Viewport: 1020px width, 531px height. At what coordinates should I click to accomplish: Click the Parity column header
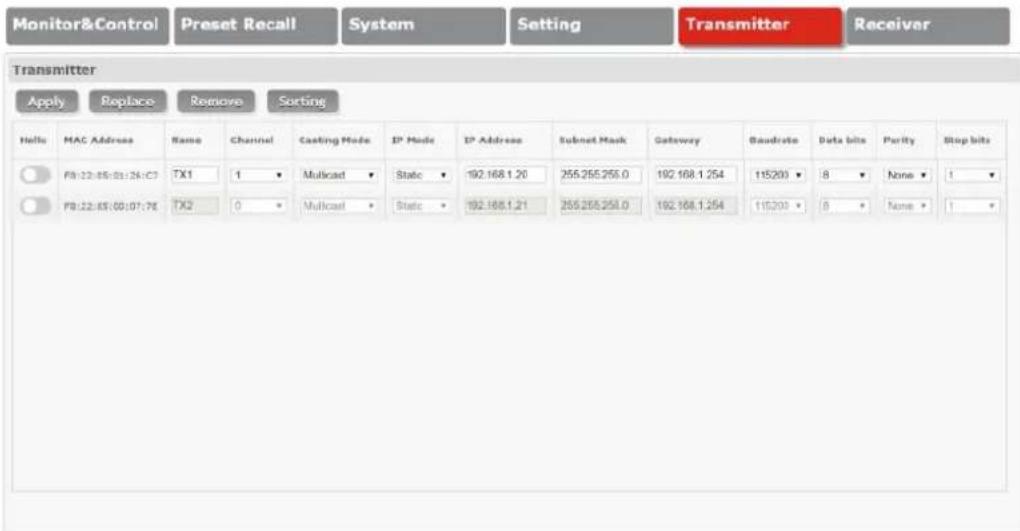click(x=899, y=140)
